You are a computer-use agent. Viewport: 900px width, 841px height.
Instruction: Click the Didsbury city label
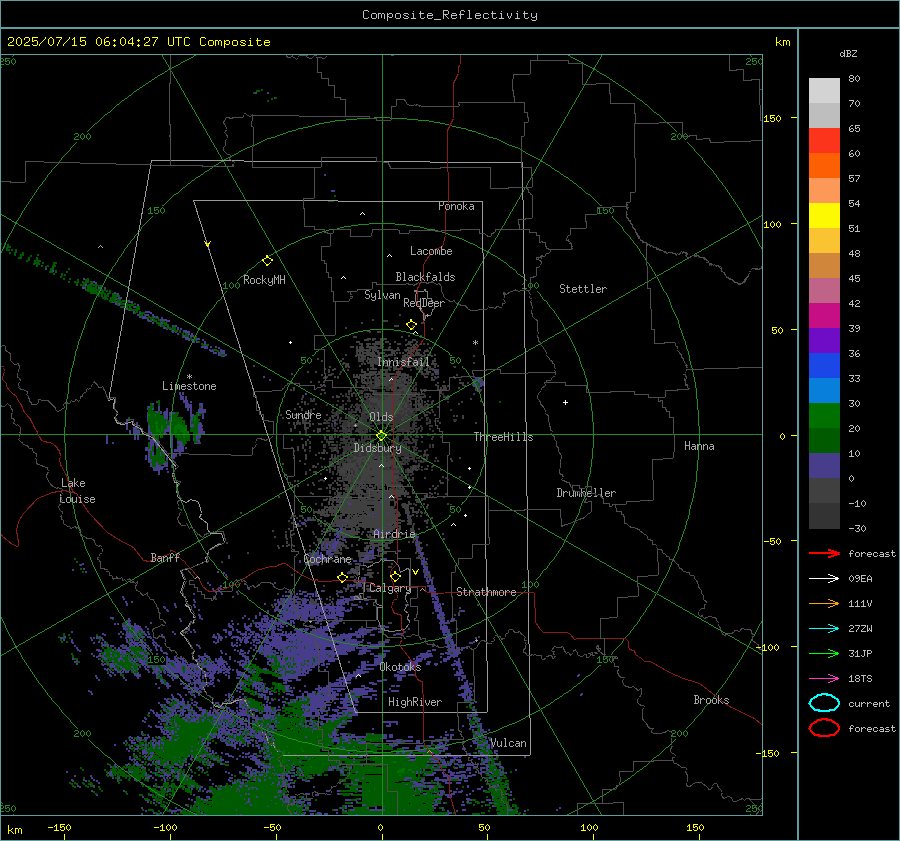377,448
